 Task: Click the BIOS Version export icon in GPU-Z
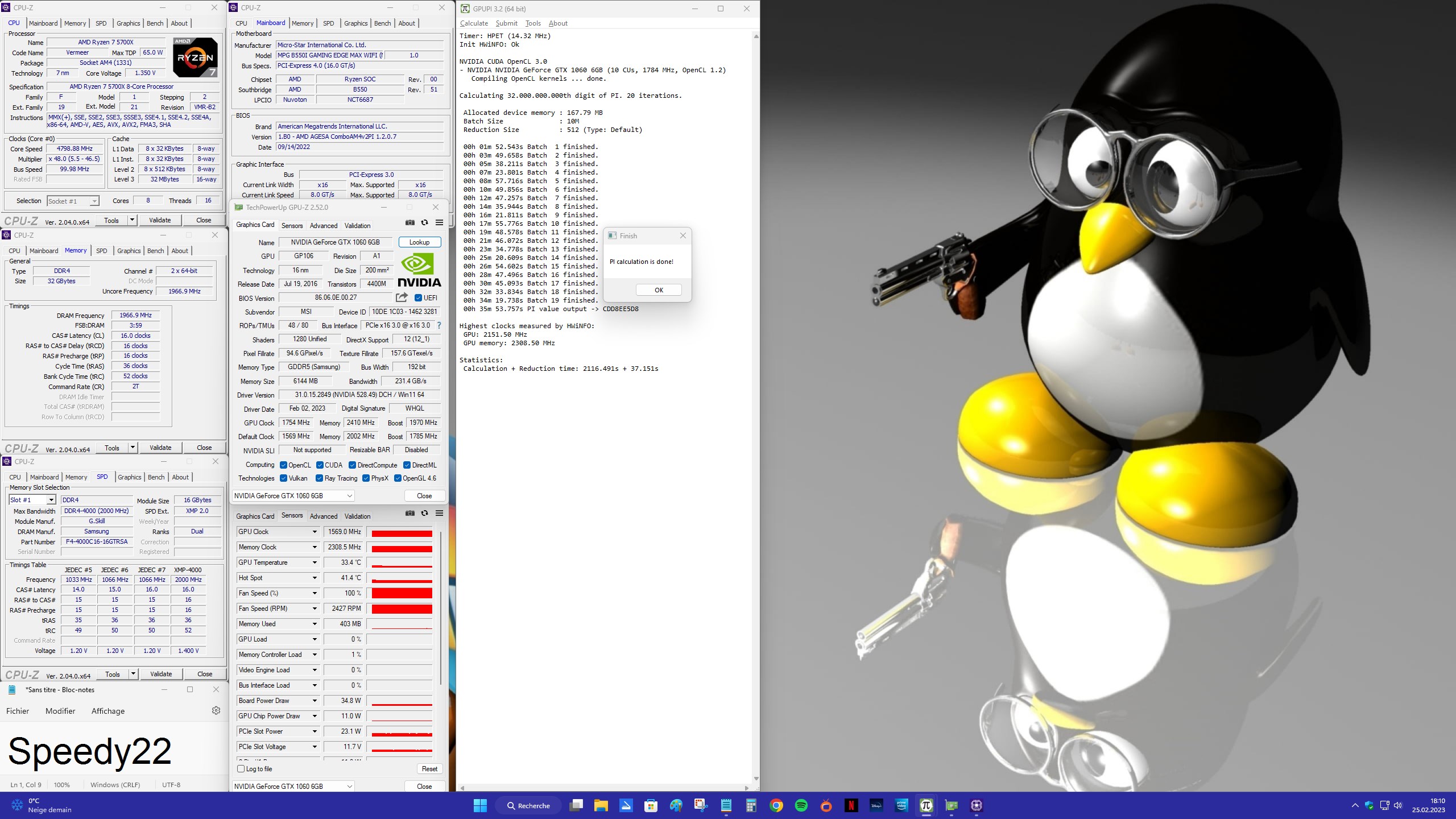(x=402, y=297)
